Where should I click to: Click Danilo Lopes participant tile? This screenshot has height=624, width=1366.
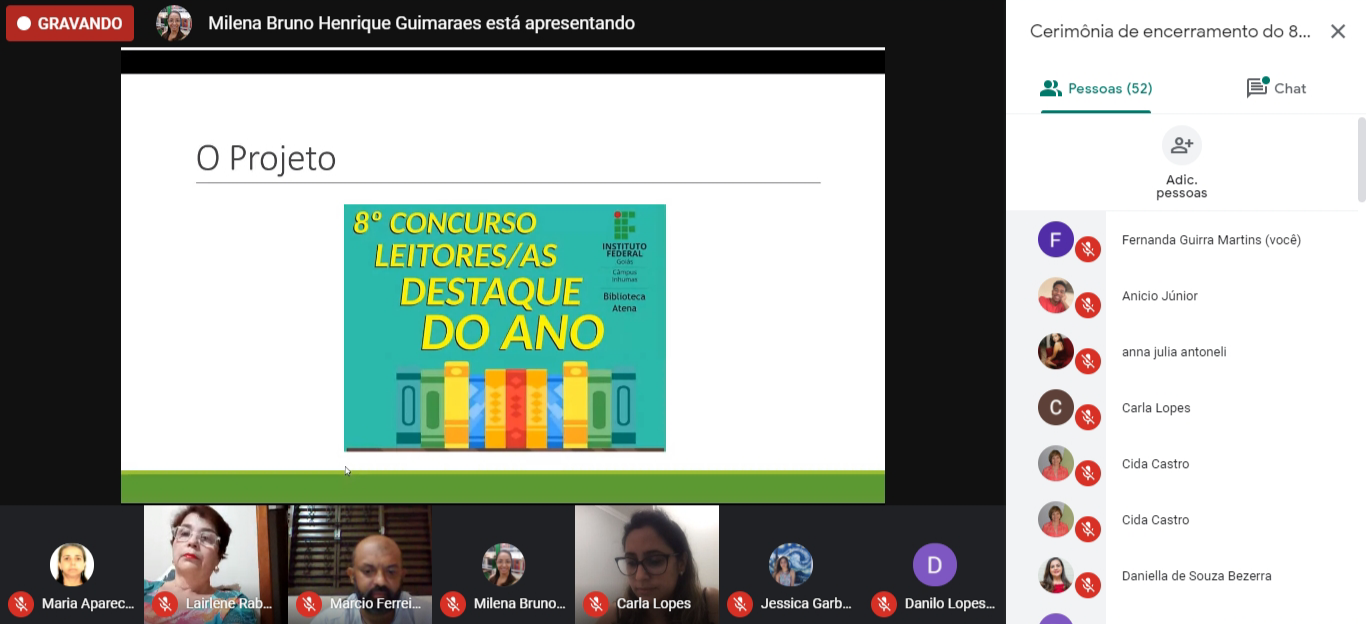point(934,565)
